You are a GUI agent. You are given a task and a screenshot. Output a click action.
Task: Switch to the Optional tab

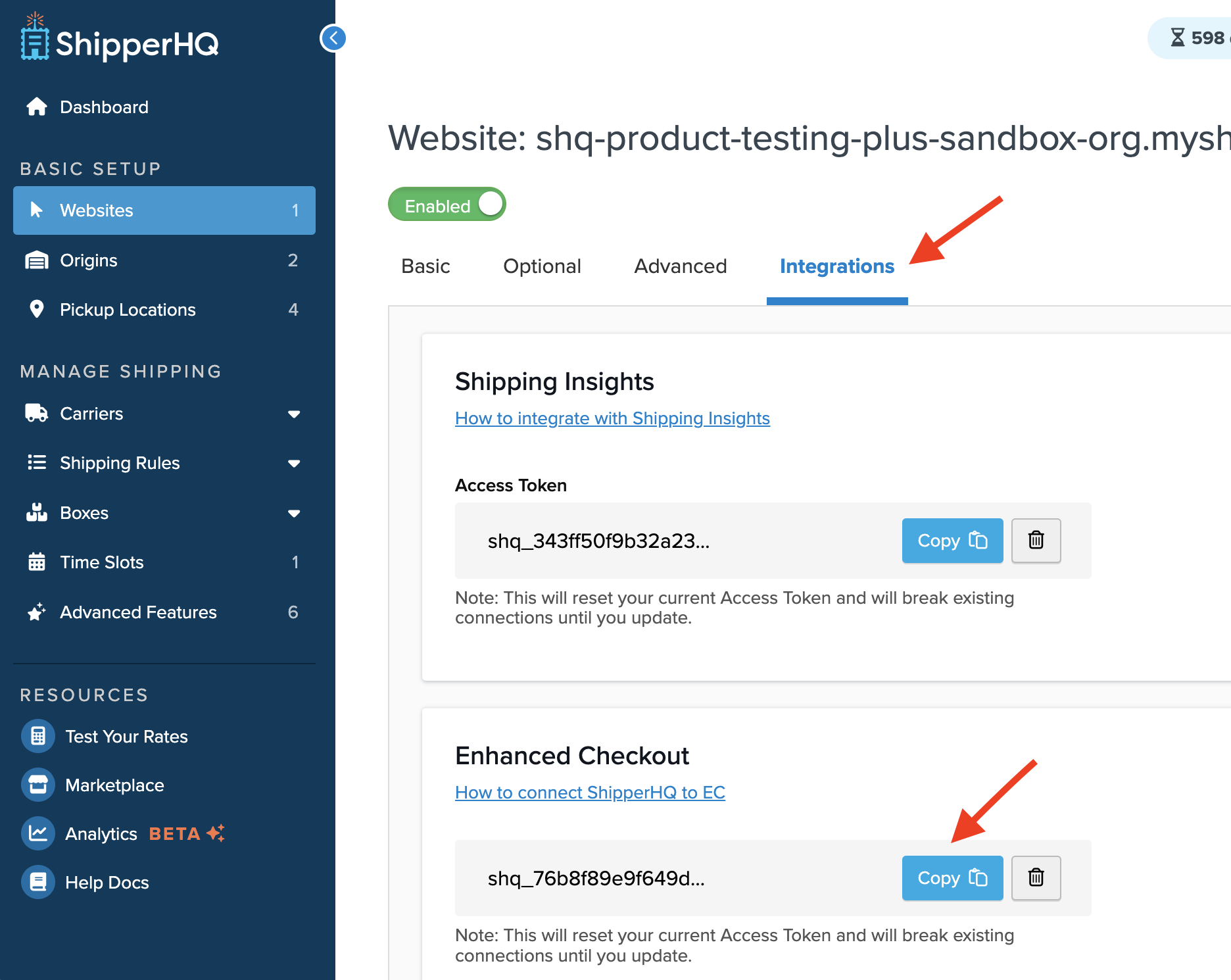(x=542, y=266)
